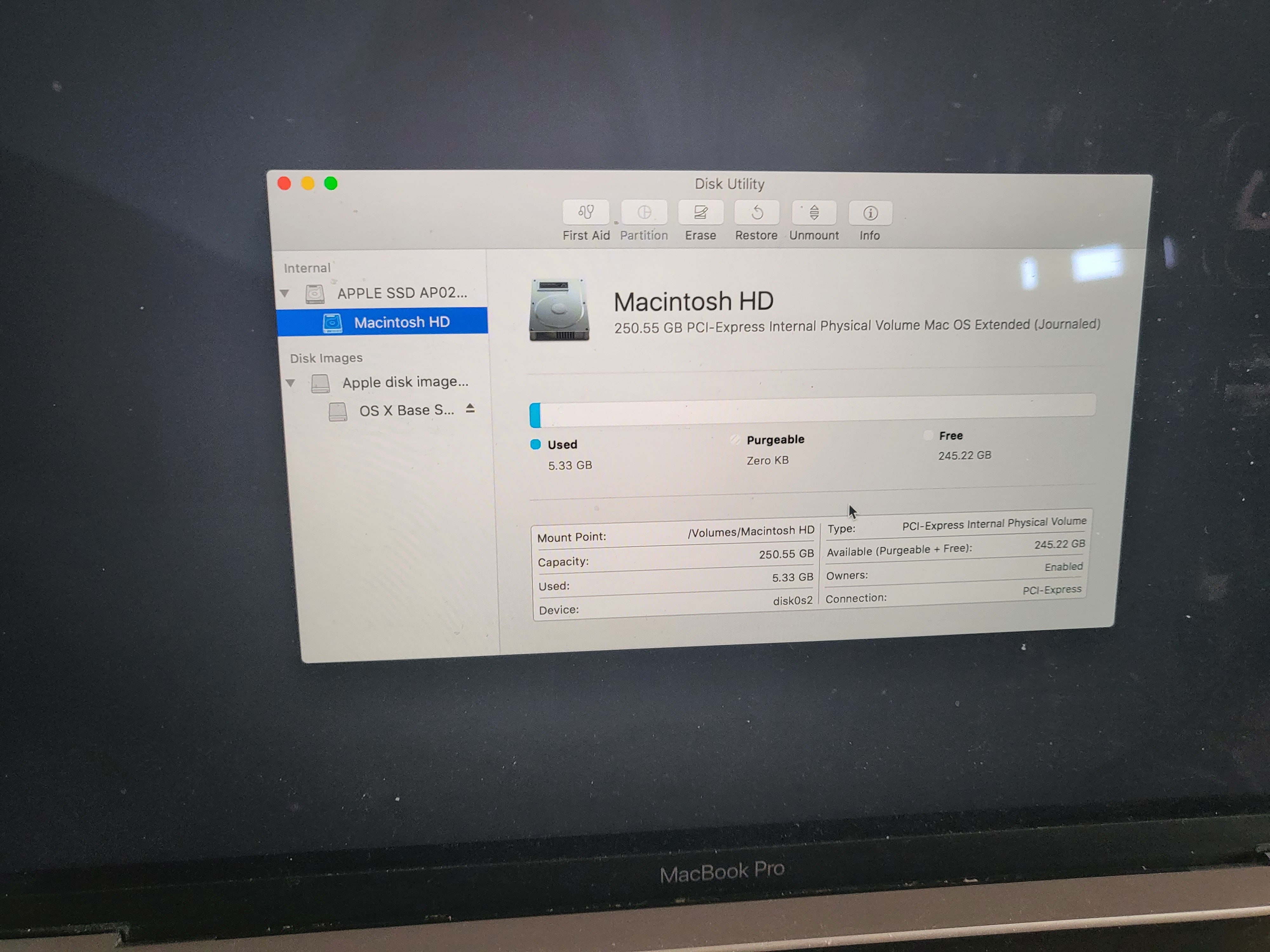Click the yellow minimize window button
Screen dimensions: 1270x952
(308, 184)
